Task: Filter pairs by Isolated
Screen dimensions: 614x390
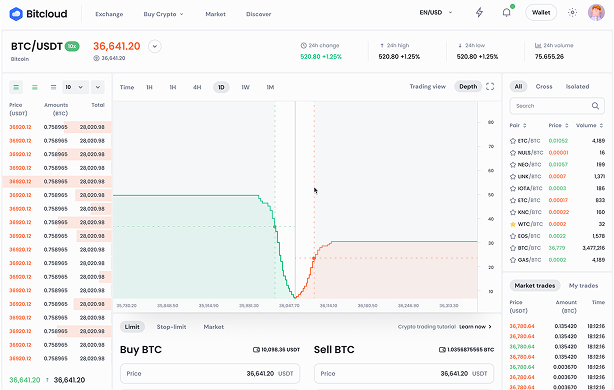Action: click(577, 87)
